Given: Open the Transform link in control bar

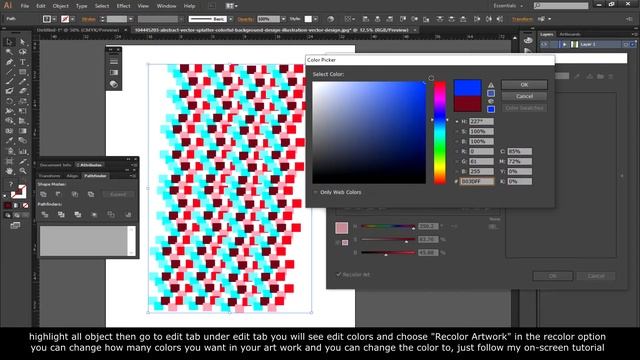Looking at the screenshot, I should 522,19.
